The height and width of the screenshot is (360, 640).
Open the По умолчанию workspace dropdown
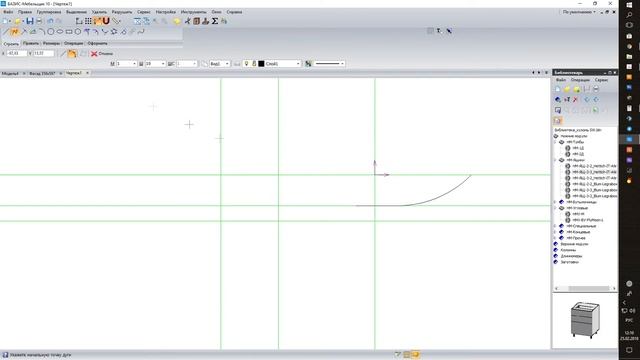click(x=579, y=12)
